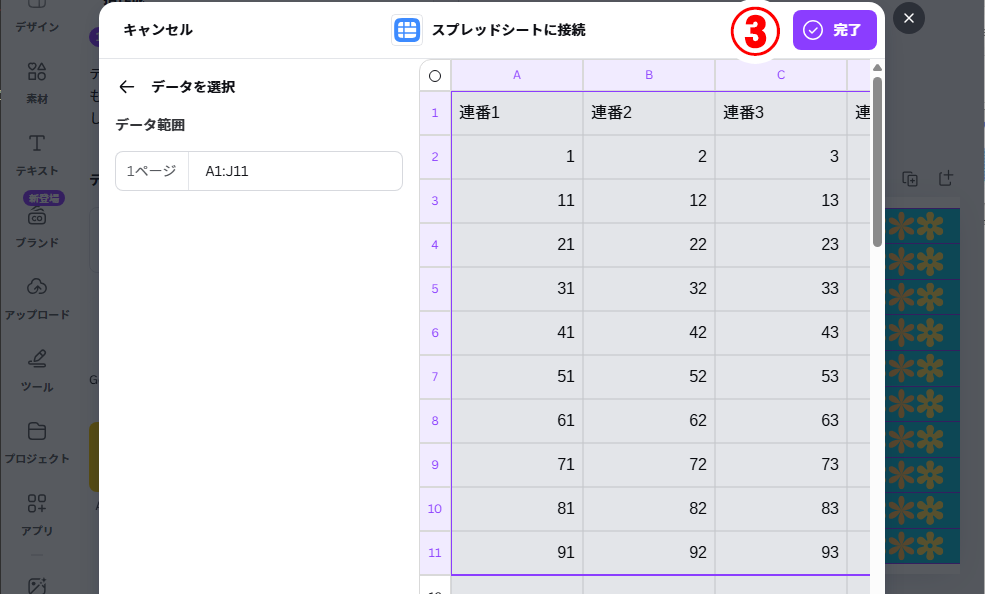
Task: Open the ブランド brand kit icon
Action: pos(37,217)
